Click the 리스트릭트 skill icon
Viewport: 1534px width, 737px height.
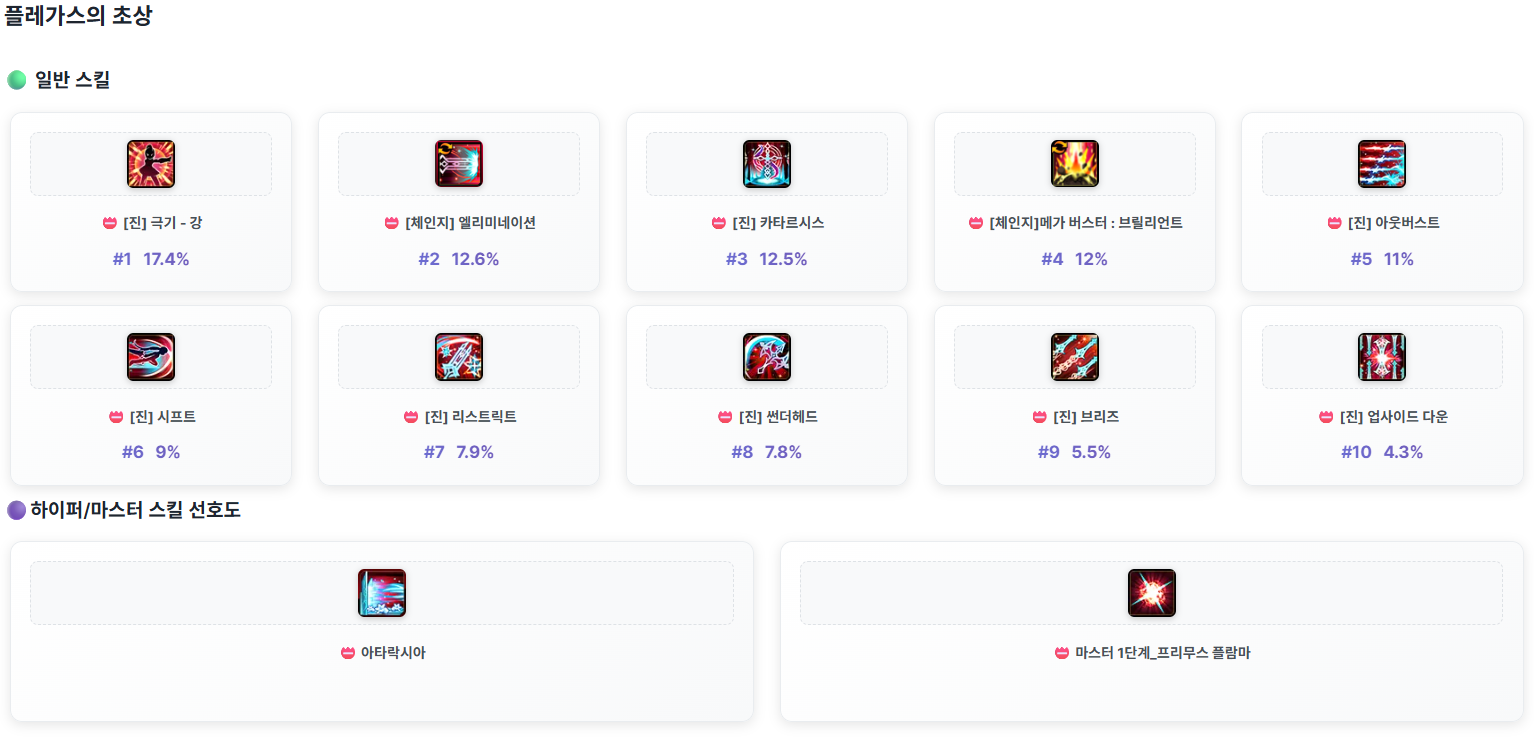click(x=459, y=357)
